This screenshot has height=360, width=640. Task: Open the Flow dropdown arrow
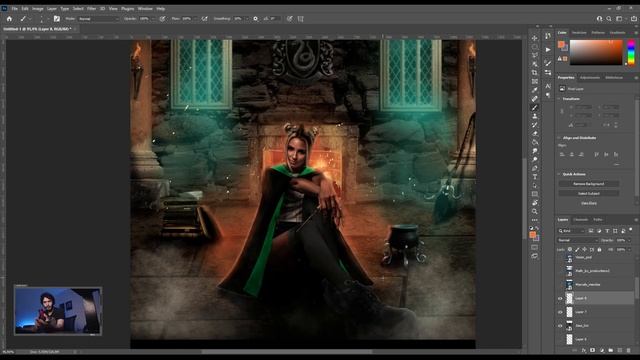click(196, 19)
